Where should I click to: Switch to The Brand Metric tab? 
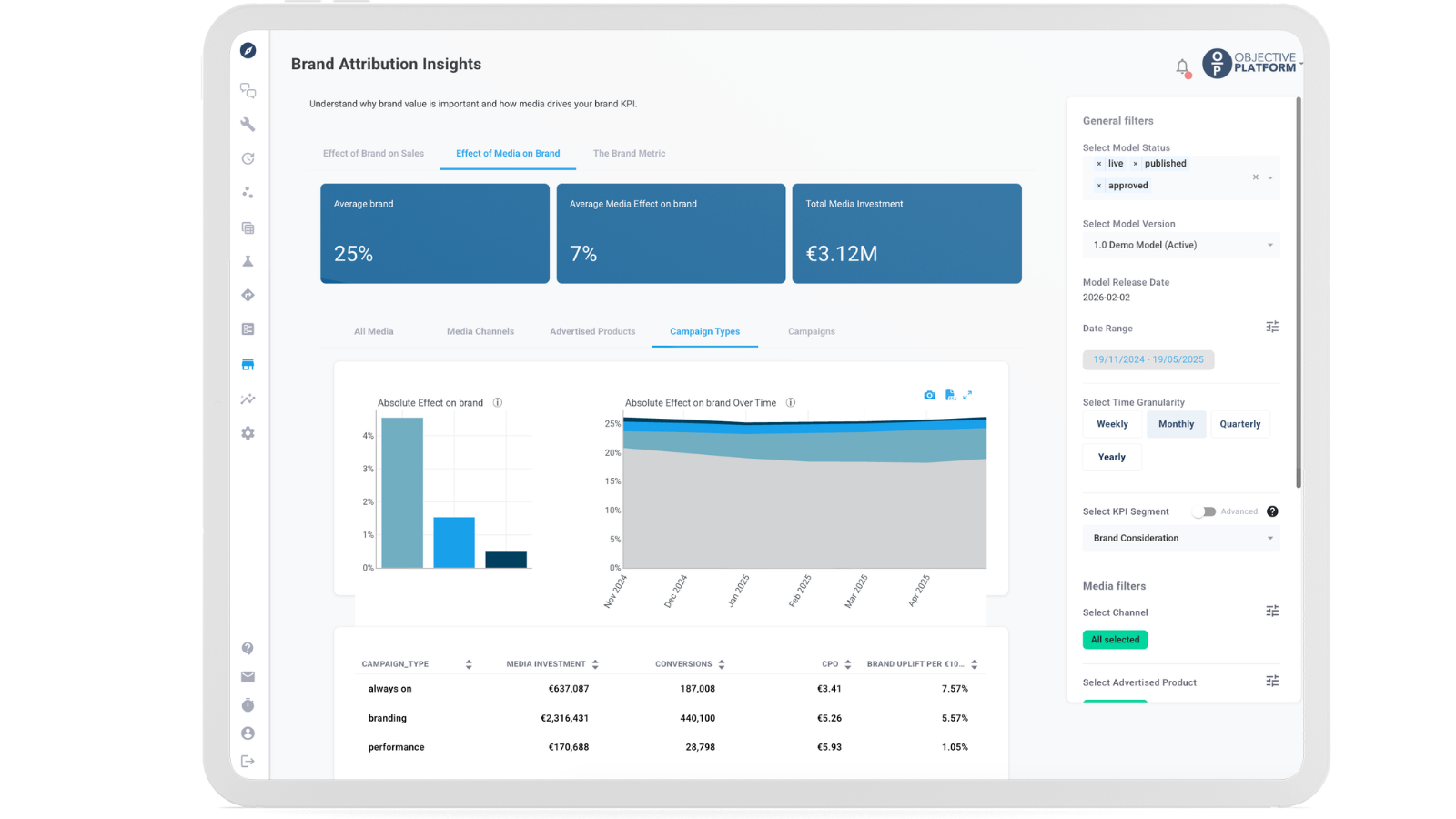(x=629, y=153)
